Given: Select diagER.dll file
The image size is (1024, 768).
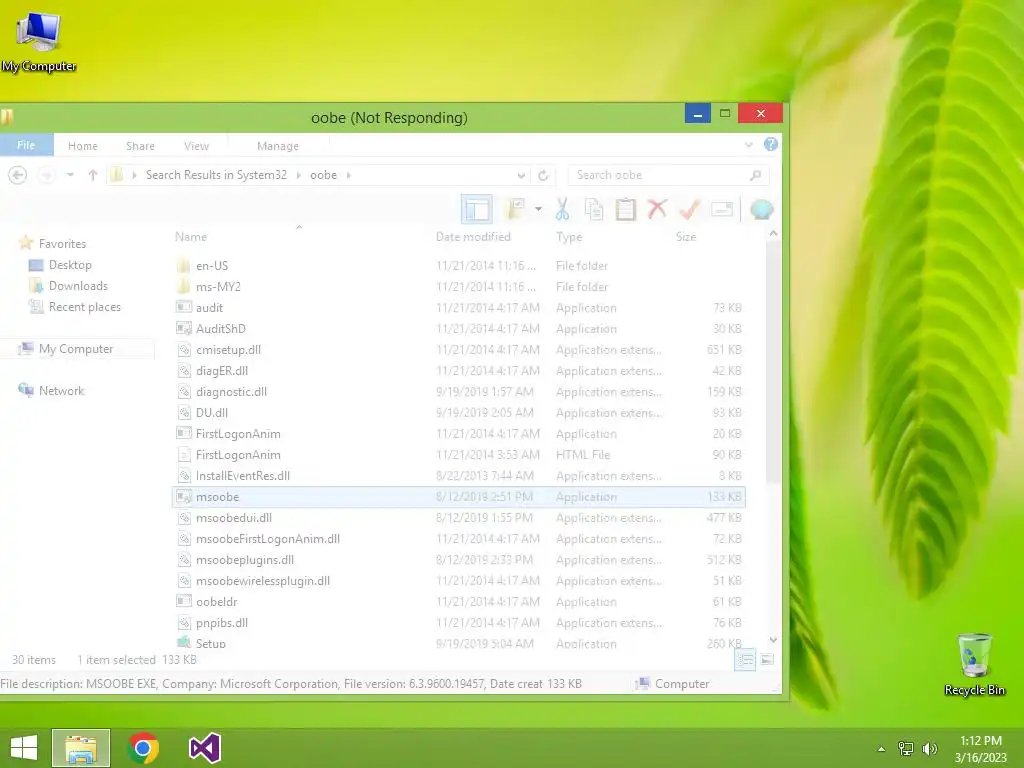Looking at the screenshot, I should pyautogui.click(x=458, y=370).
